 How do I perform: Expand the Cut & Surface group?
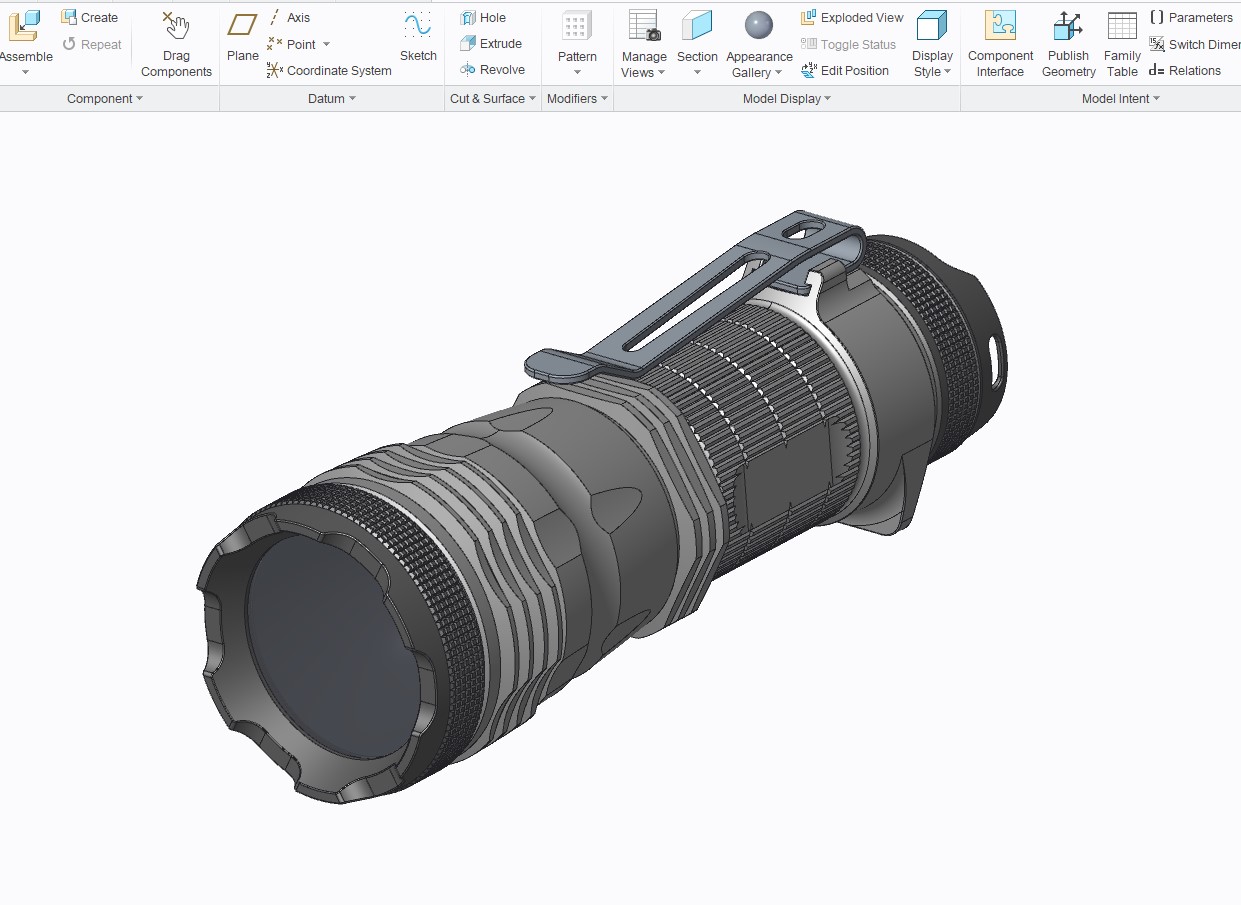493,98
